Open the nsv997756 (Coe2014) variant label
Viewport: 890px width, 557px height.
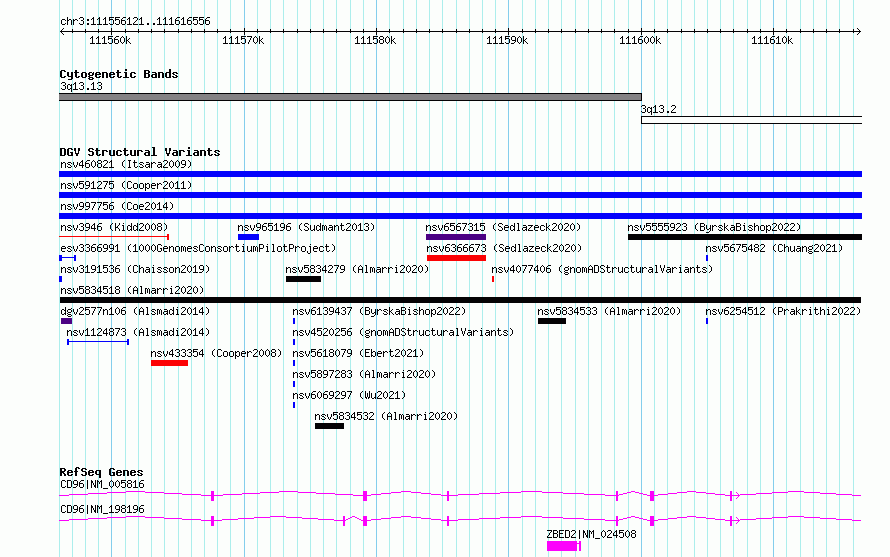pyautogui.click(x=117, y=206)
